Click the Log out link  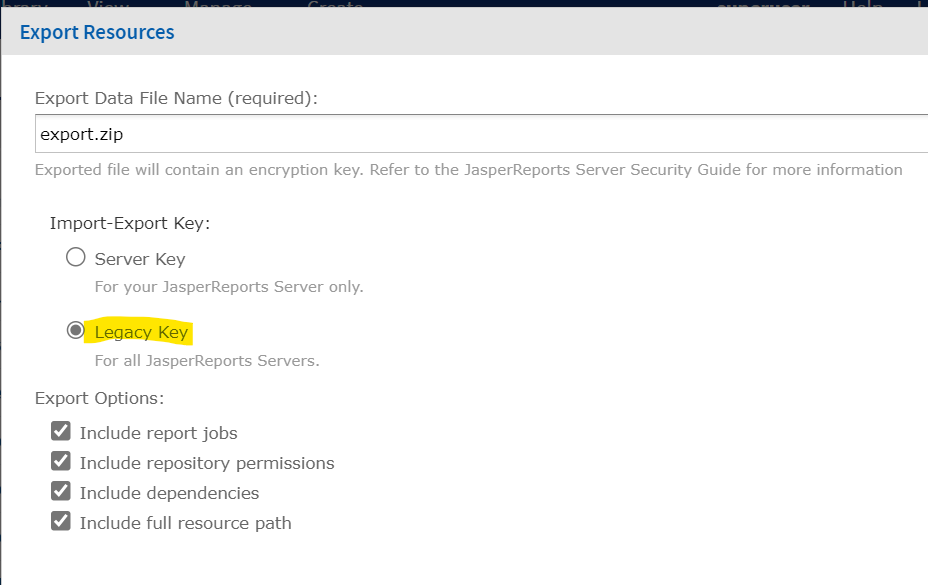[921, 4]
